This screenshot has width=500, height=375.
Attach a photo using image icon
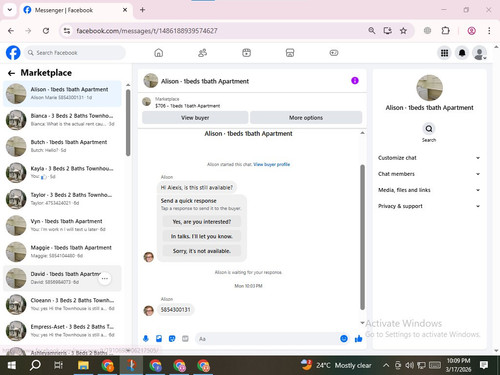[x=159, y=339]
